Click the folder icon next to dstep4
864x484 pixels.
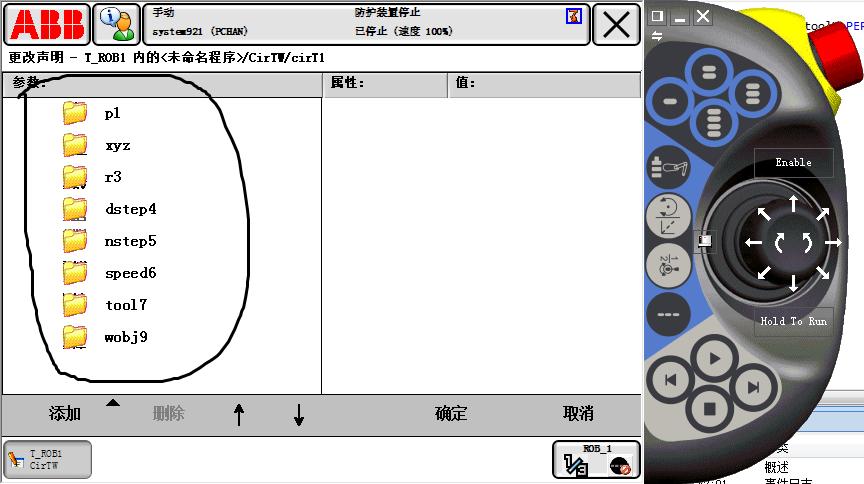point(74,209)
